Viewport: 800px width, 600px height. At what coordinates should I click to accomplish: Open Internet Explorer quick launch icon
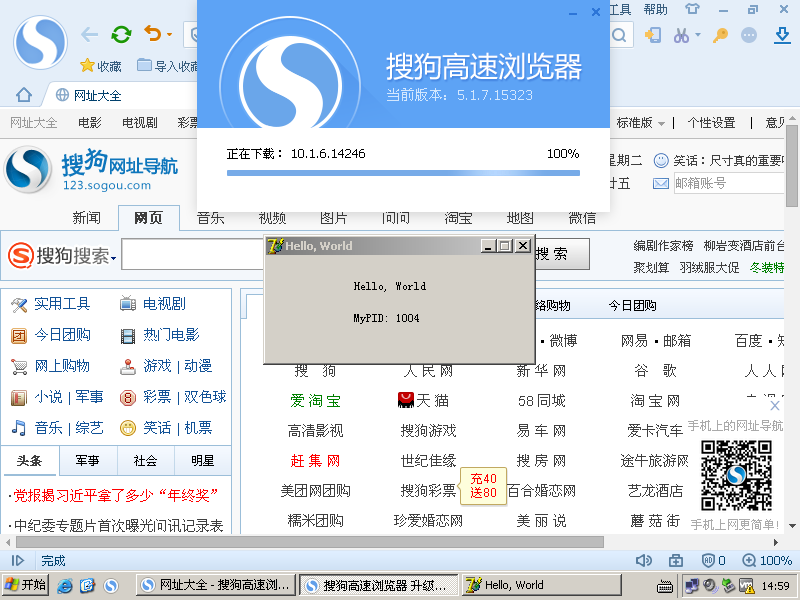64,585
